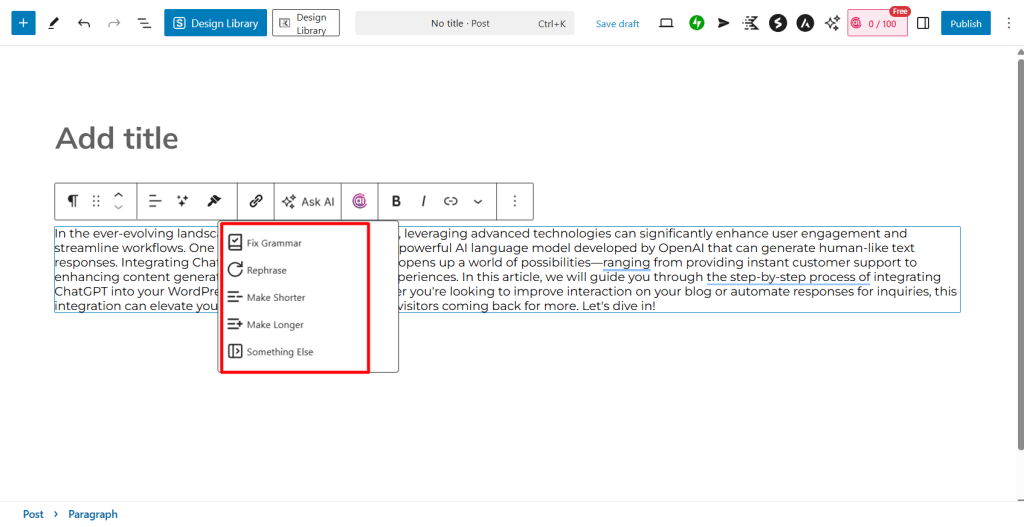The width and height of the screenshot is (1024, 527).
Task: Toggle the settings sidebar panel icon
Action: (923, 23)
